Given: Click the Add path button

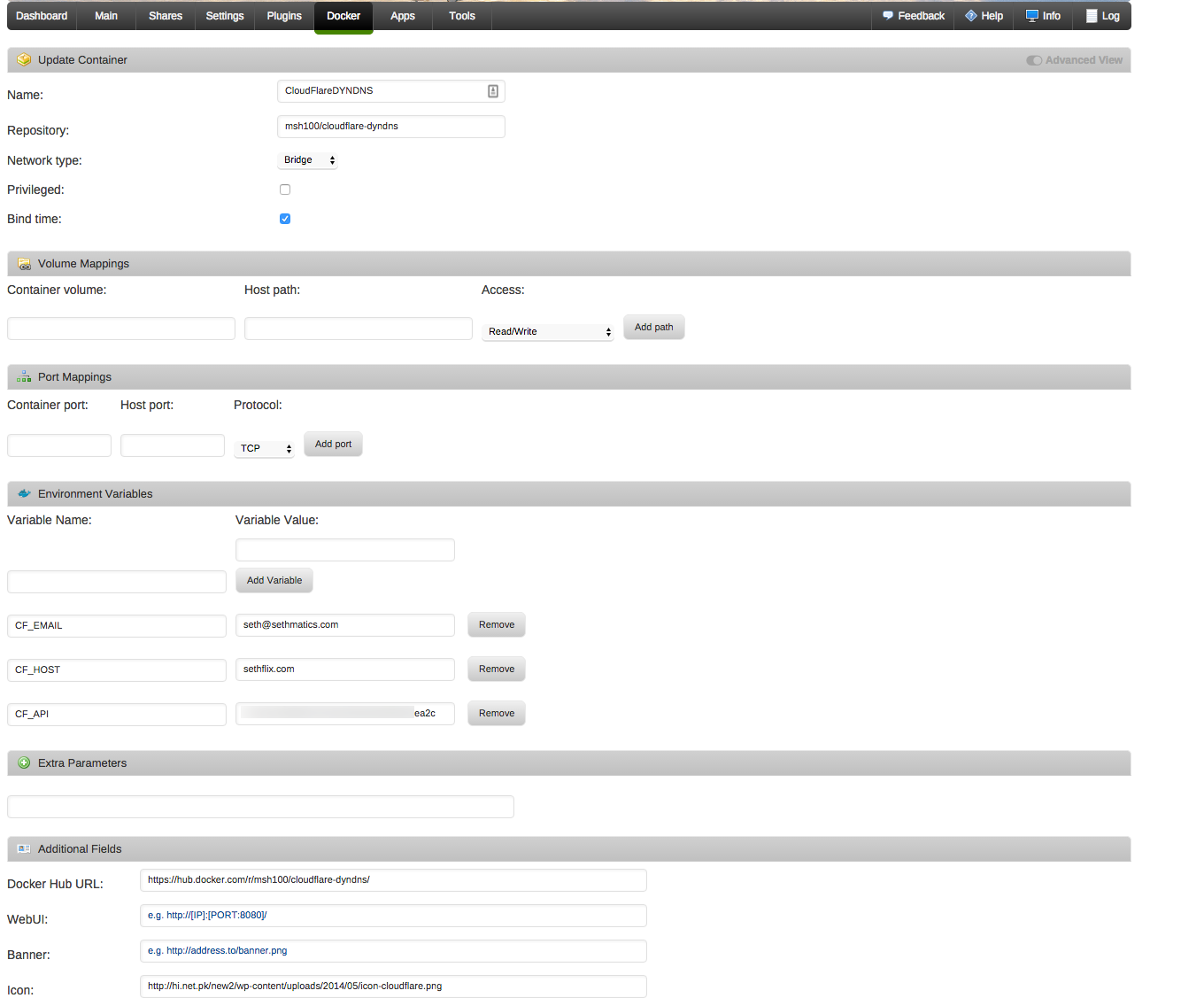Looking at the screenshot, I should 654,328.
